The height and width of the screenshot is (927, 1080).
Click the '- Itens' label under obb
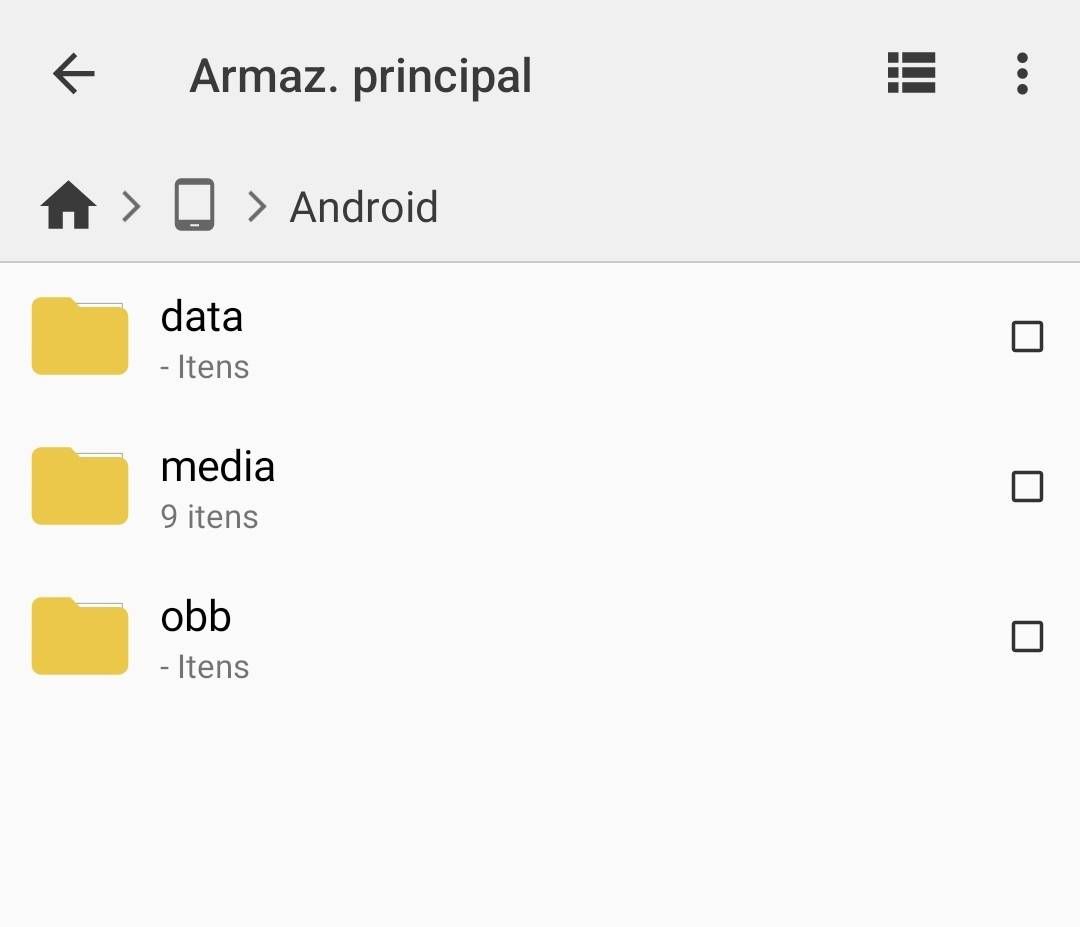(204, 667)
